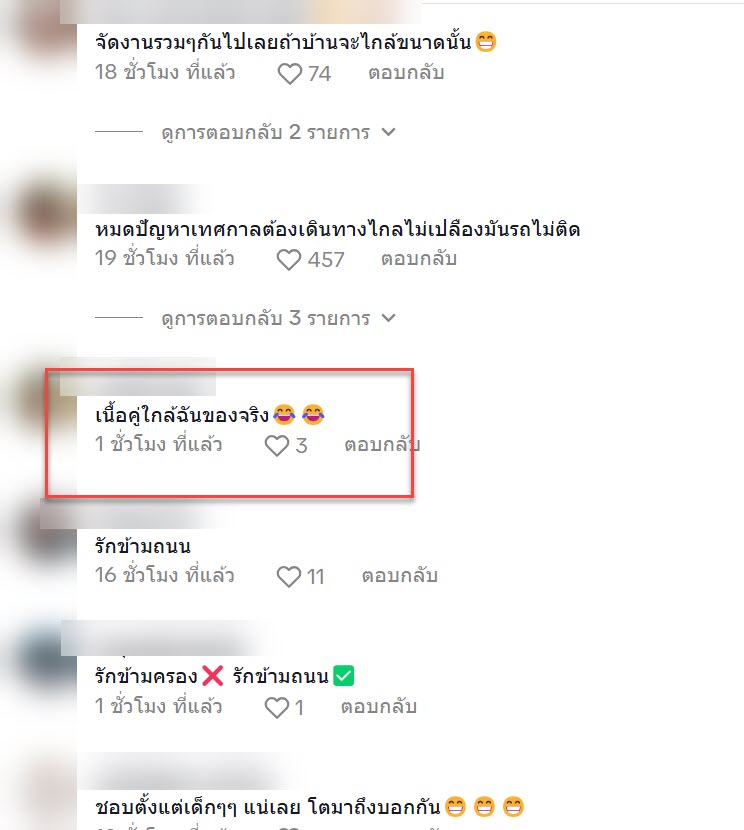Click chevron next to 3 รายการ
Screen dimensions: 744x830
(x=388, y=318)
